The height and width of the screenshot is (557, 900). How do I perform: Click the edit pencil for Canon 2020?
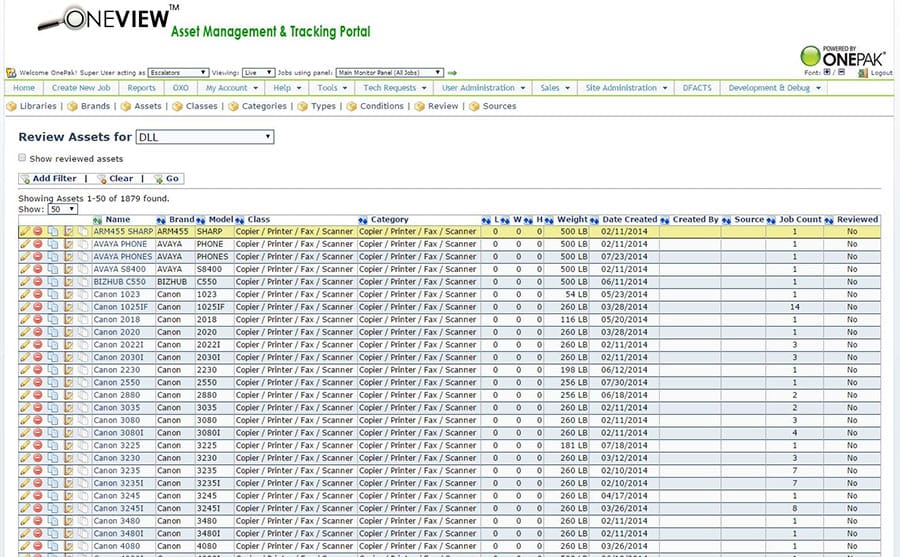point(25,332)
